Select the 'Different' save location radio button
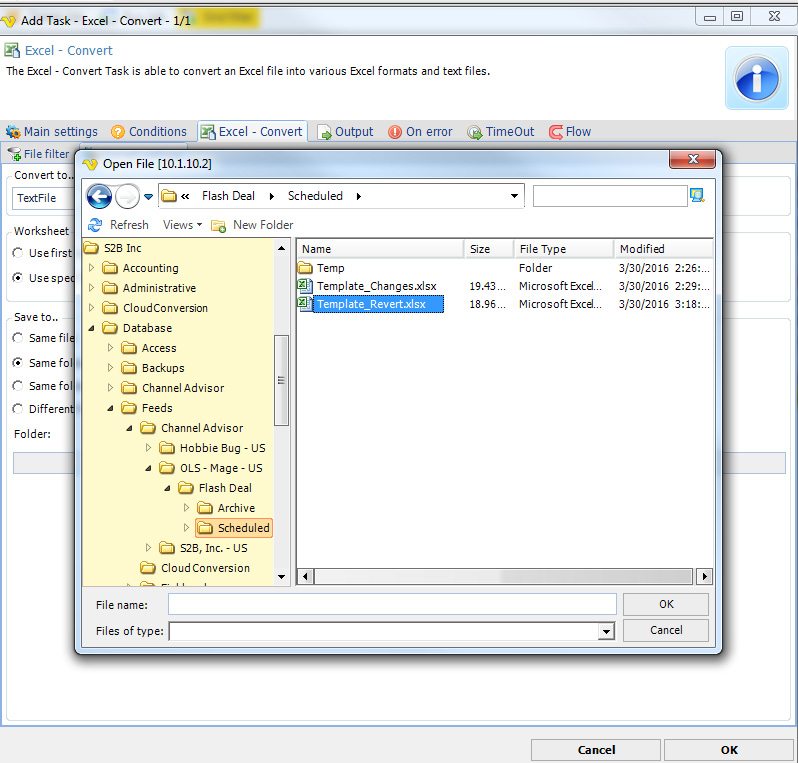Screen dimensions: 798x763 [x=18, y=408]
